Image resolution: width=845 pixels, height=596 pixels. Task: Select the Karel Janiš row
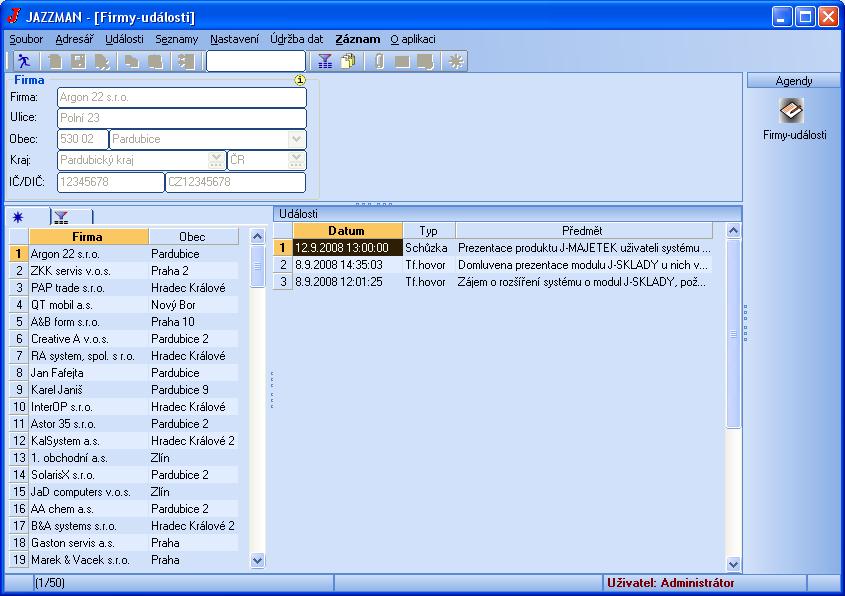(x=124, y=390)
